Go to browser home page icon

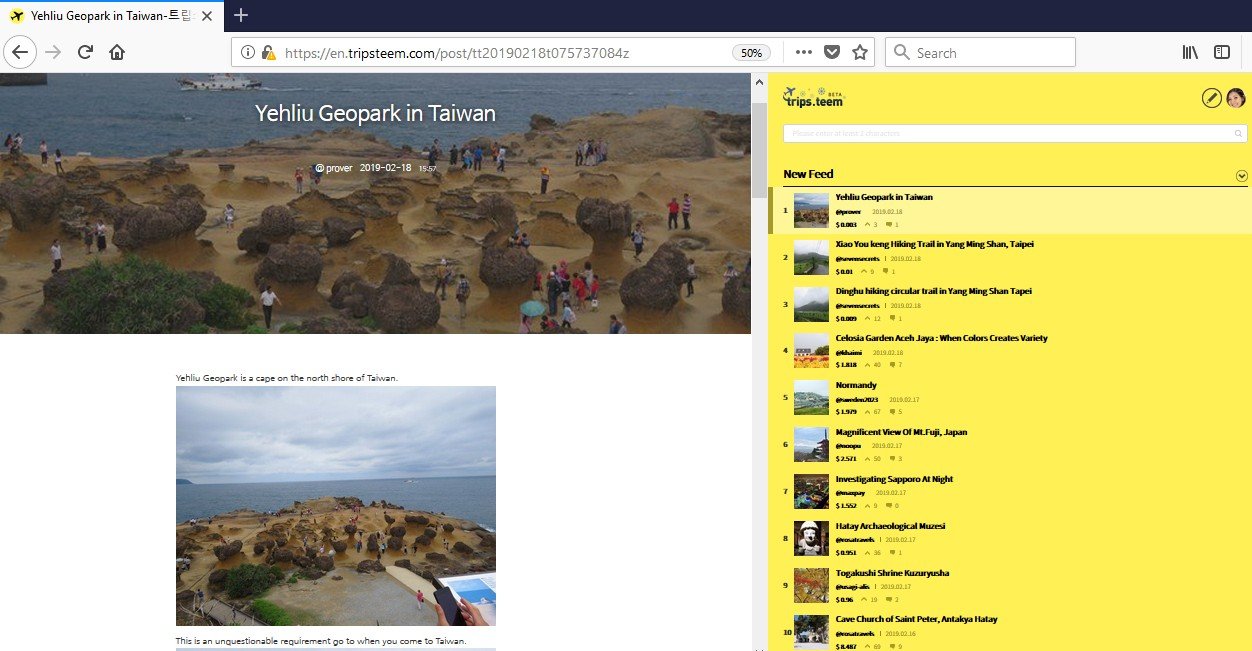(x=117, y=52)
